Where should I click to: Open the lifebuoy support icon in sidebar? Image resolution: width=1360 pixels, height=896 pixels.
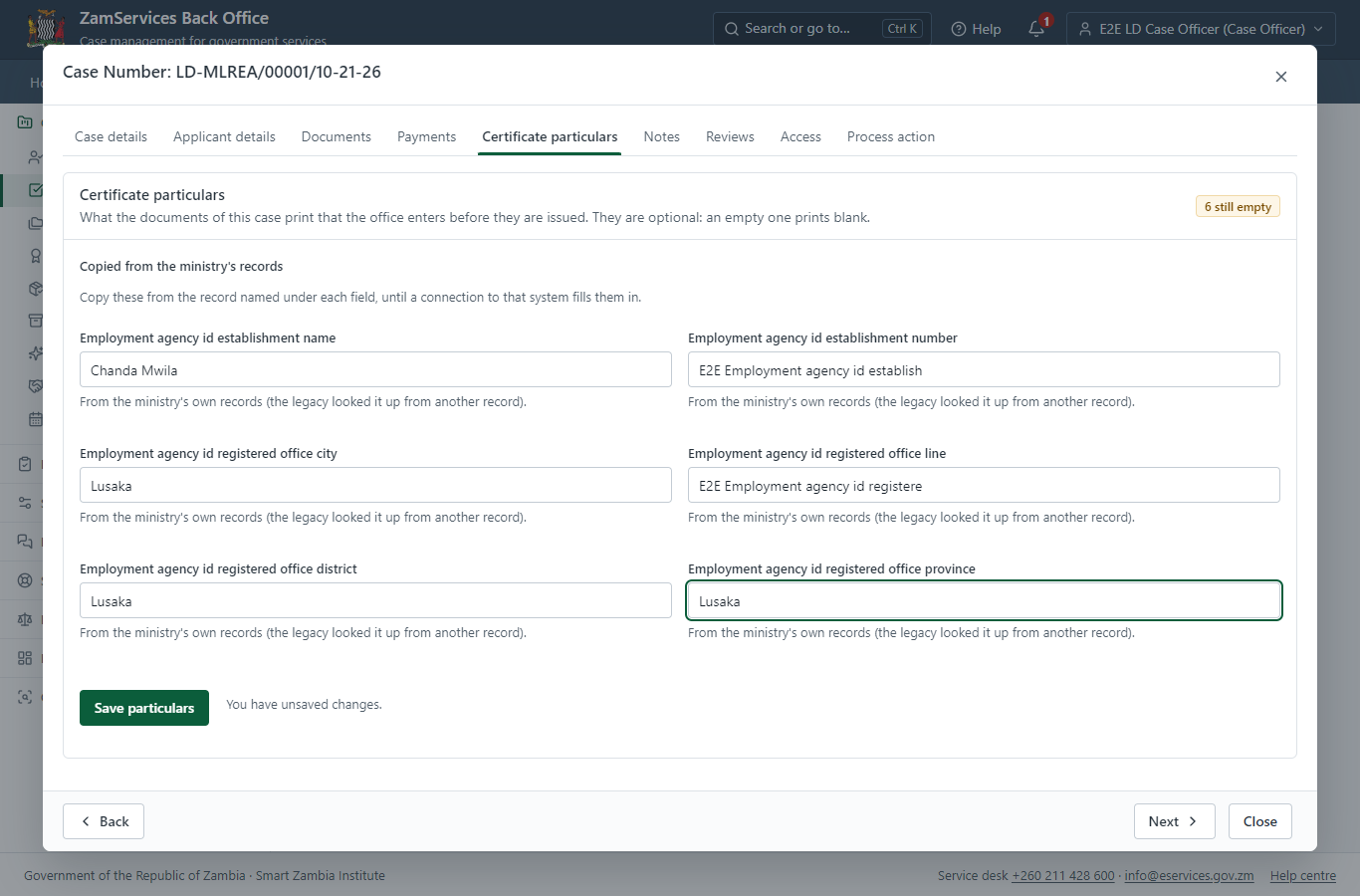tap(25, 580)
